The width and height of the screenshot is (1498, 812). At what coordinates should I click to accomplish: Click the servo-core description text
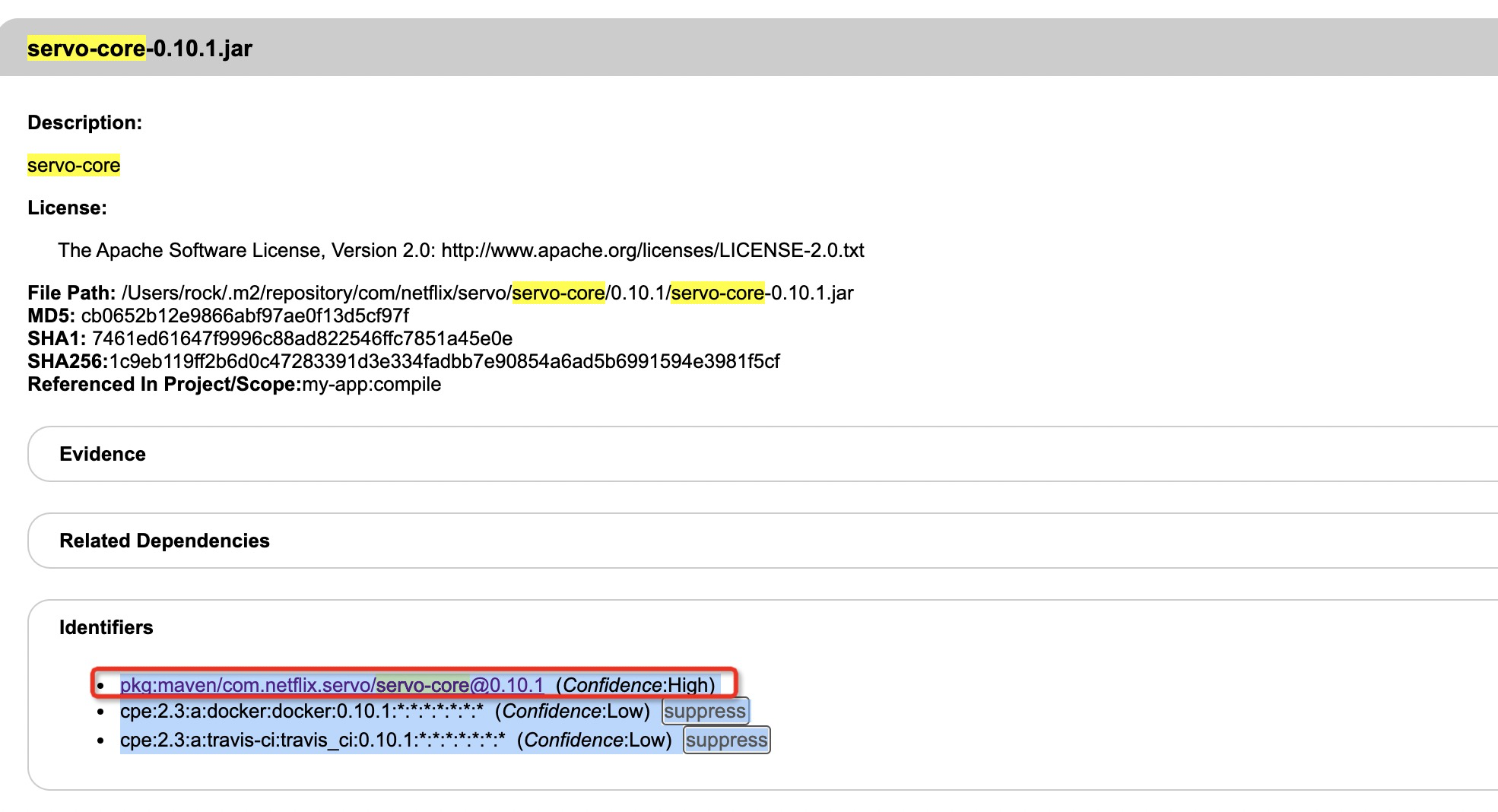[x=74, y=165]
